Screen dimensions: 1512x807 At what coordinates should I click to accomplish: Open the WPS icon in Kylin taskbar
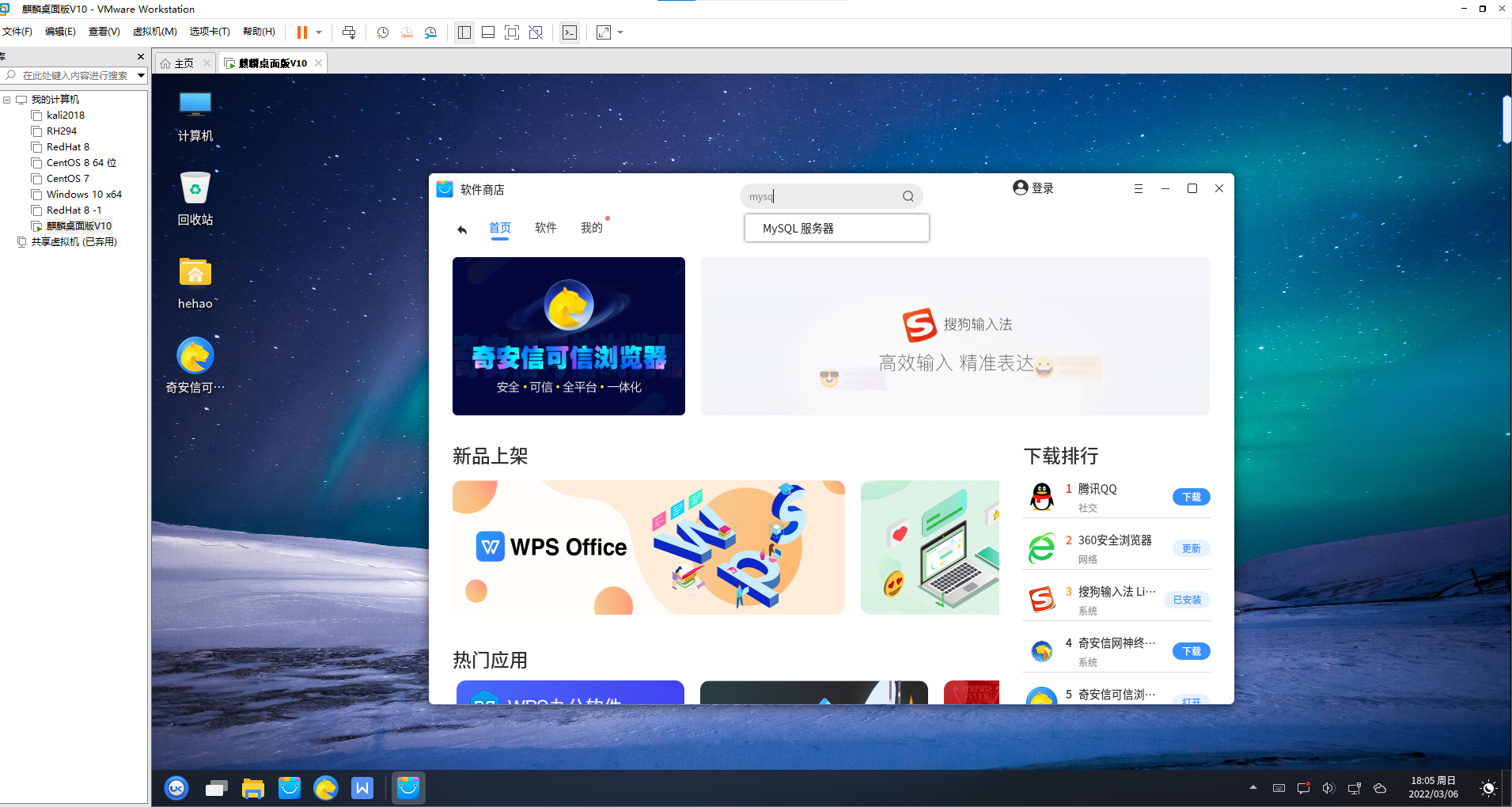[x=362, y=788]
